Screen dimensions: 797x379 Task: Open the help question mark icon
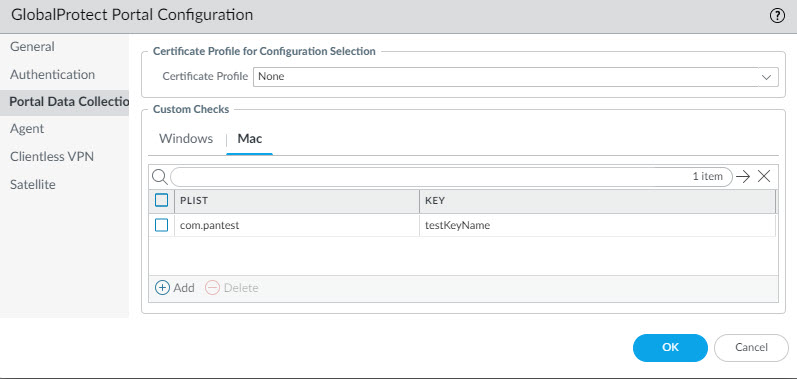(777, 16)
